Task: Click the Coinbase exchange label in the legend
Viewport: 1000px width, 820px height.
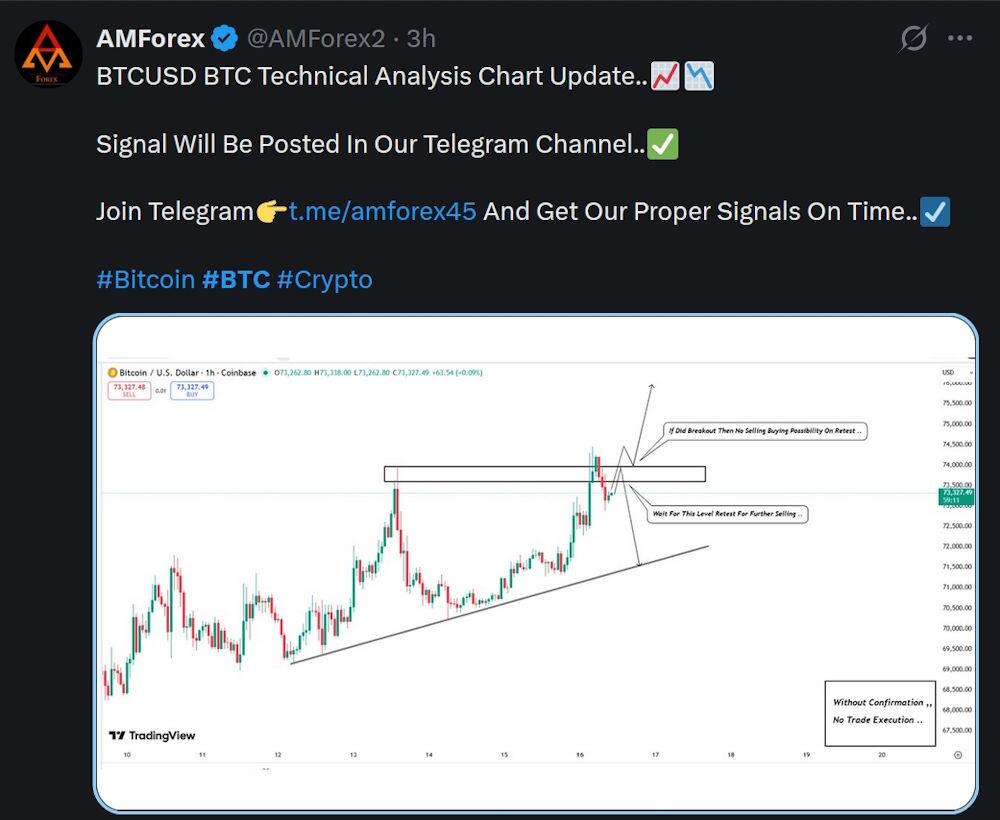Action: [239, 371]
